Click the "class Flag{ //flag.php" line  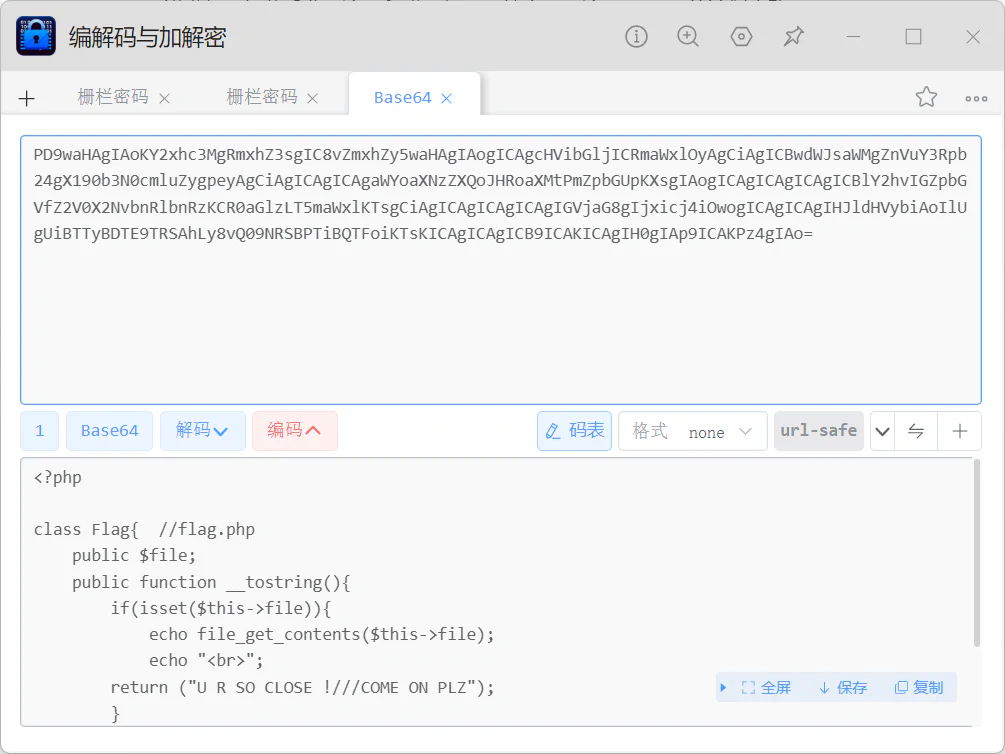pos(144,530)
